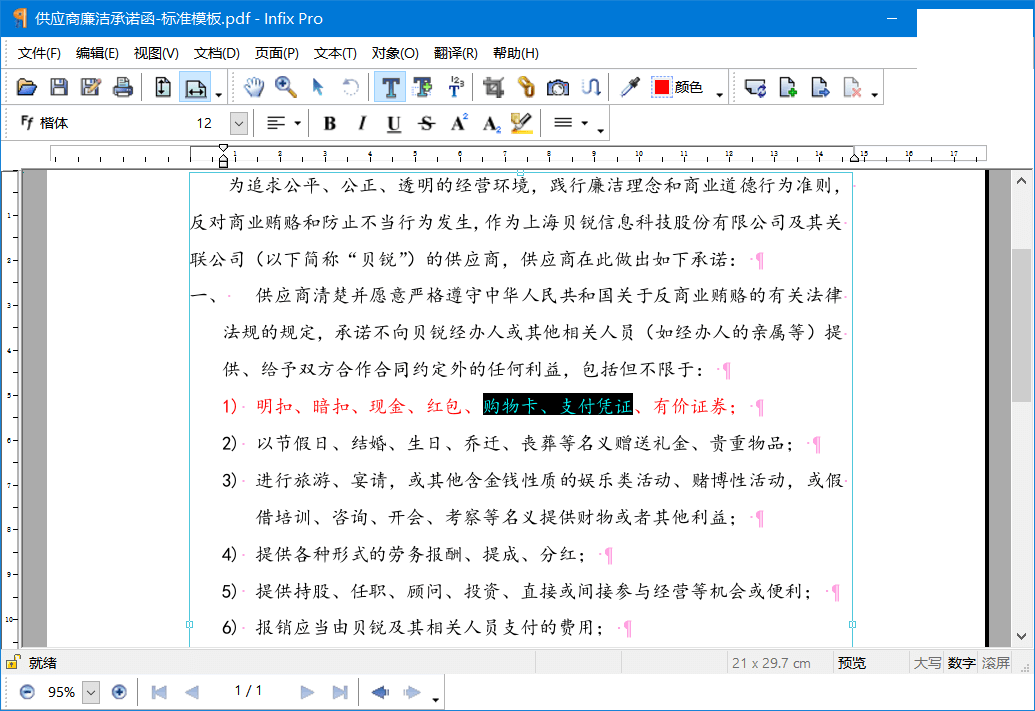1035x711 pixels.
Task: Select the Fit Page height view icon
Action: click(162, 87)
